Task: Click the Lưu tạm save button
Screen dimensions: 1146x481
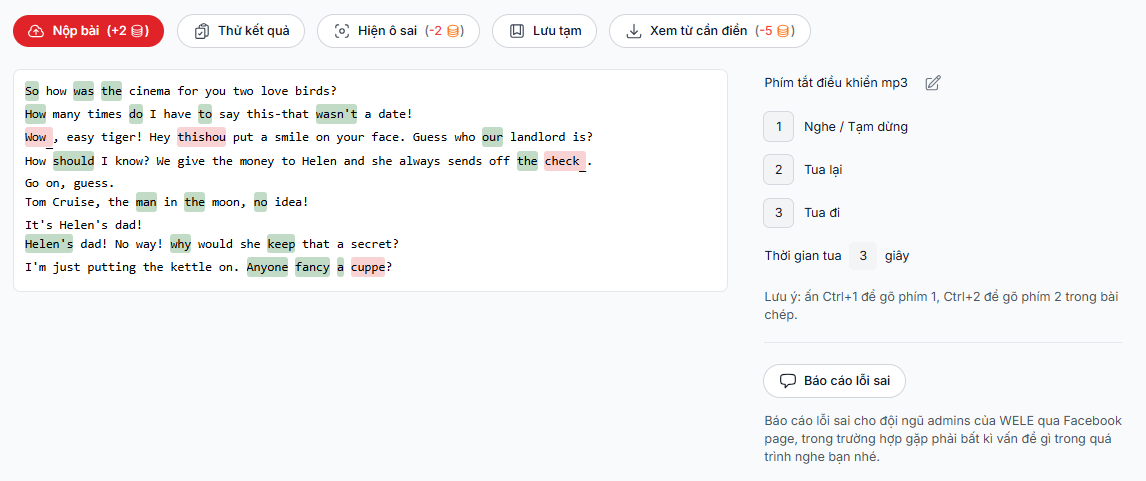Action: [545, 31]
